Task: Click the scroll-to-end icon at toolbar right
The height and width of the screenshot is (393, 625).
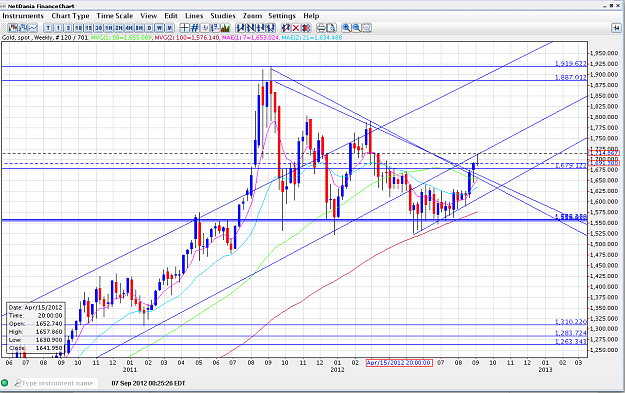Action: coord(616,28)
